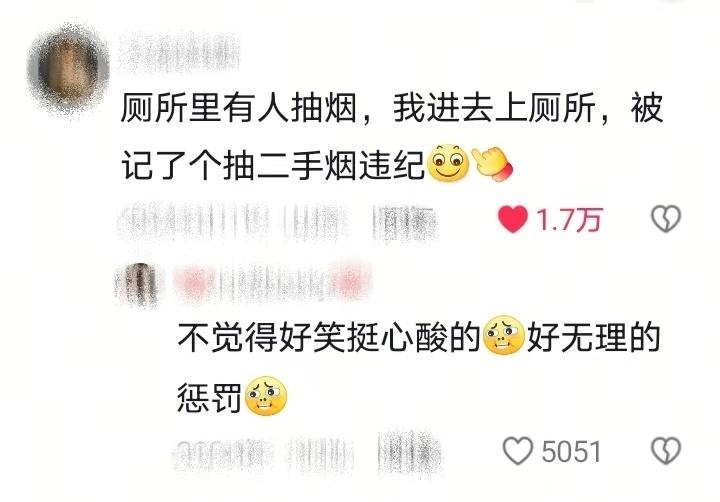This screenshot has height=502, width=720.
Task: Select the reply text 不觉得好笑挺心酸的
Action: click(329, 337)
